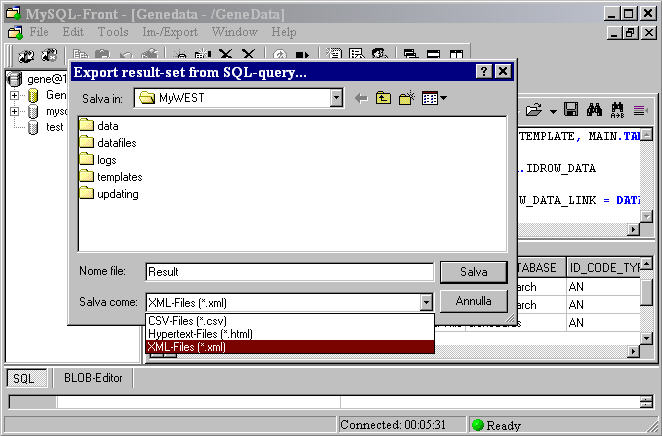Screen dimensions: 662x436
Task: Click the save floppy disk icon
Action: click(x=571, y=110)
